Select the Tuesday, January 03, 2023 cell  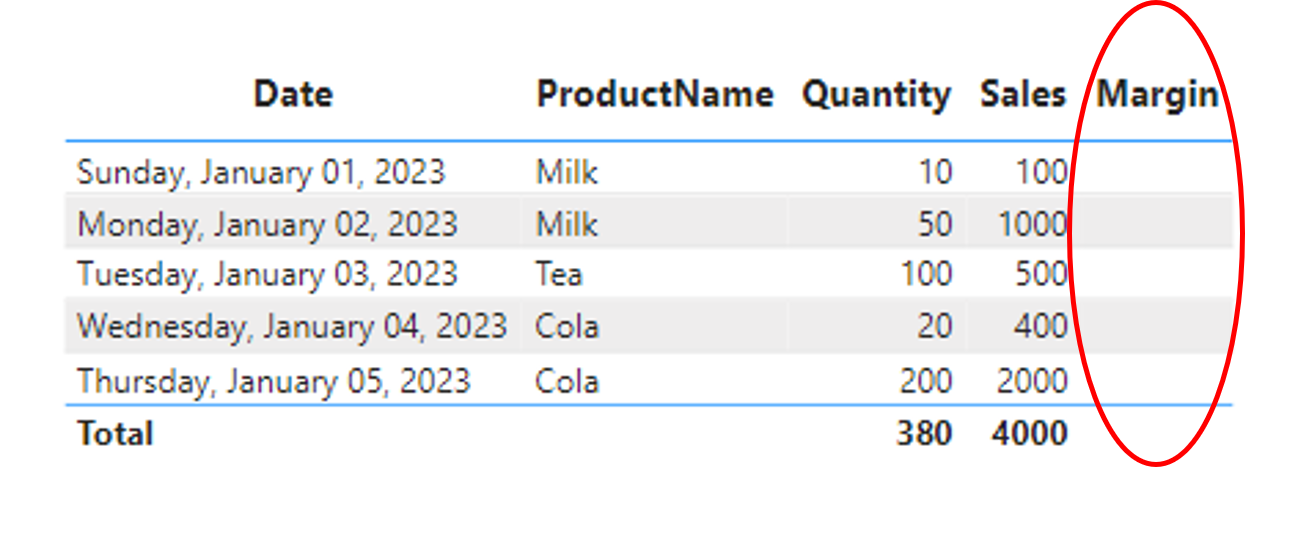[x=267, y=274]
